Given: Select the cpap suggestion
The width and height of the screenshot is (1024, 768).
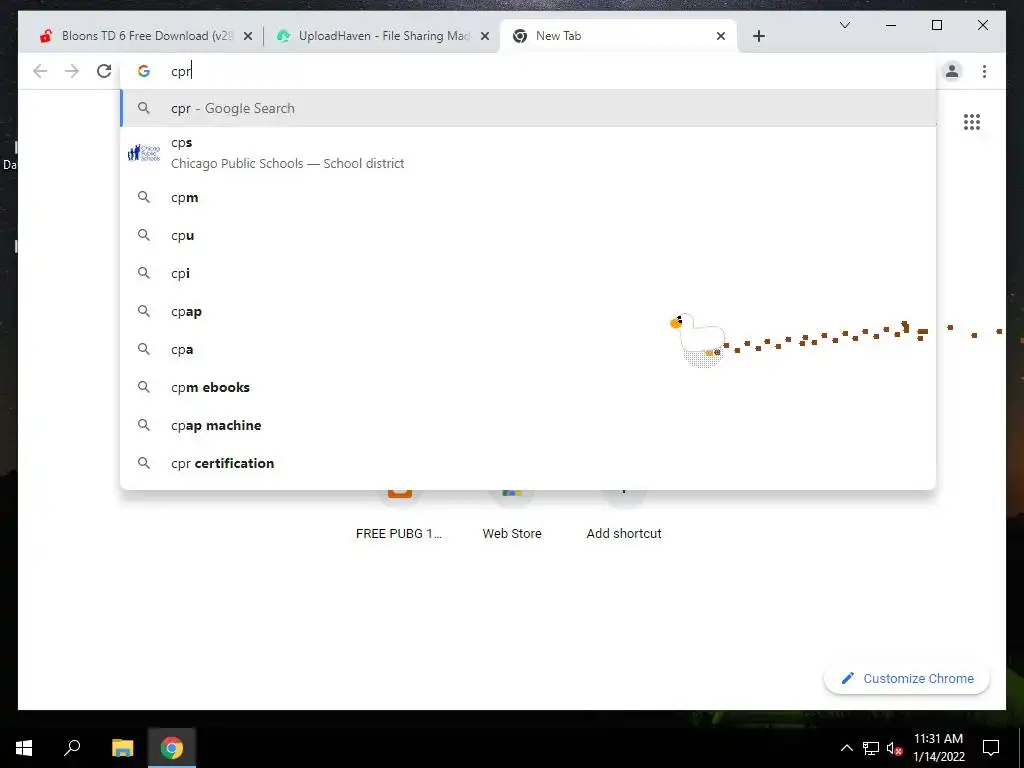Looking at the screenshot, I should (528, 312).
